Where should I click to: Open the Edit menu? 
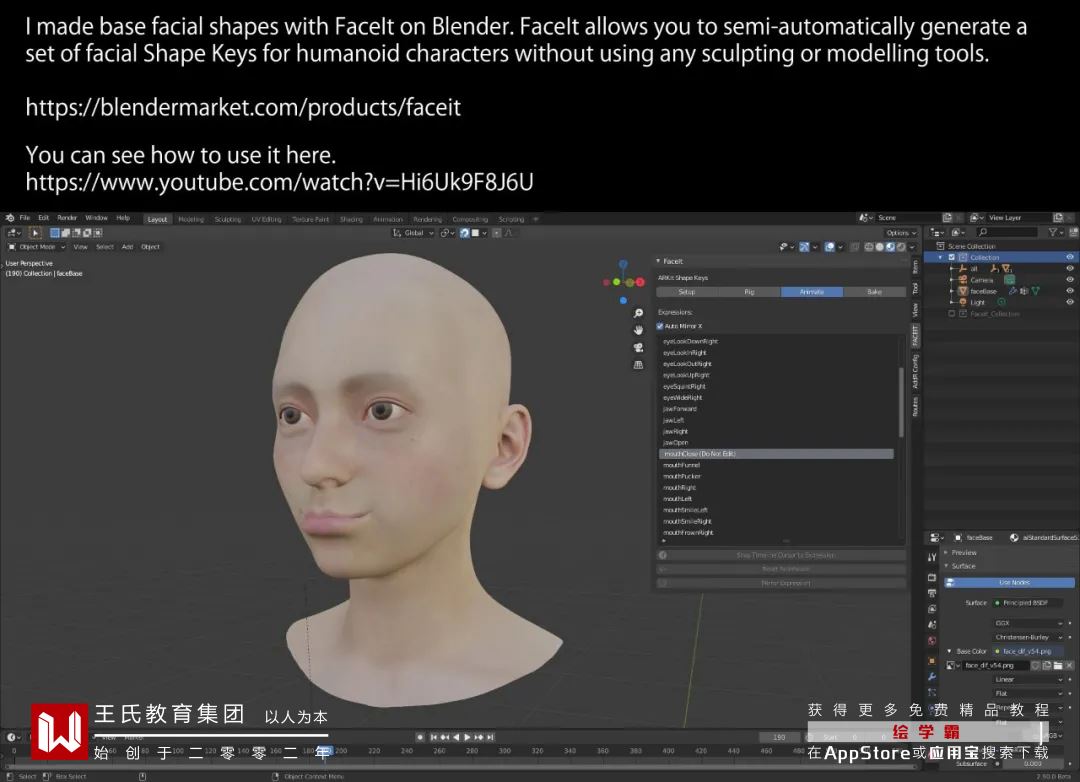click(43, 218)
